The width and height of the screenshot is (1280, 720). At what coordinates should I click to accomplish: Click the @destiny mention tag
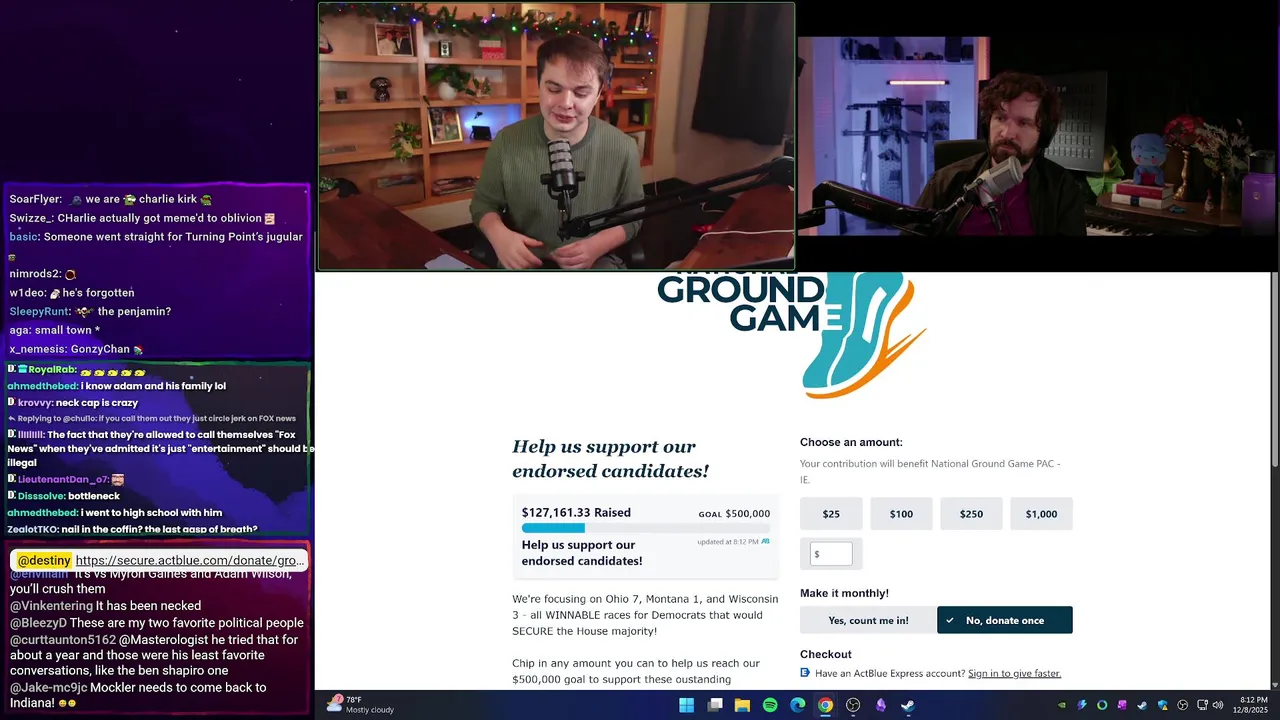pyautogui.click(x=44, y=561)
